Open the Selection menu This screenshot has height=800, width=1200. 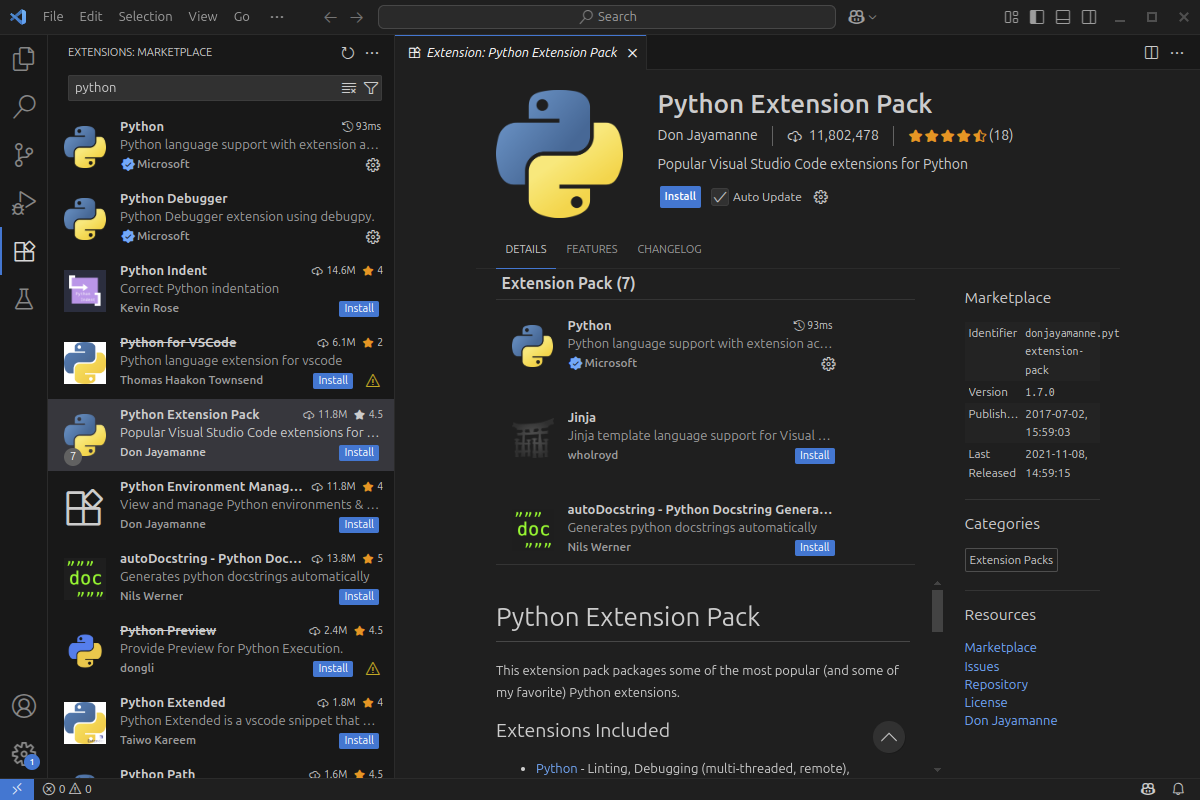click(145, 17)
